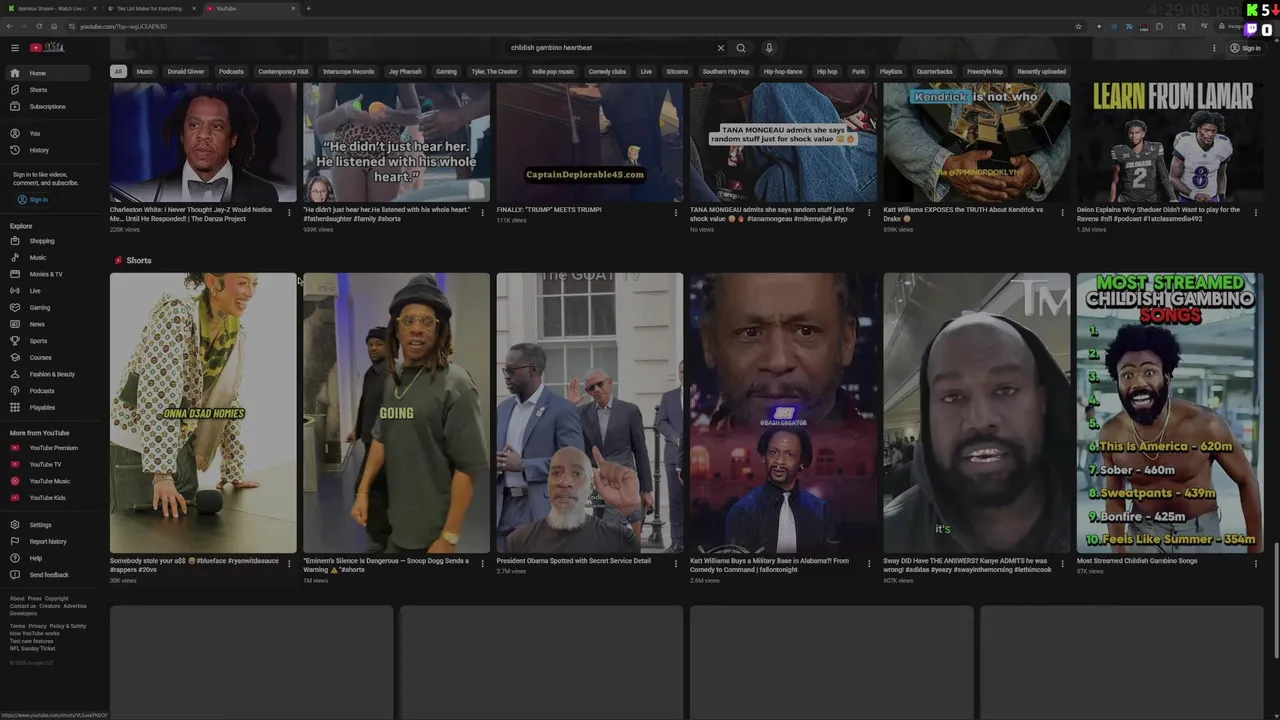Open the YouTube hamburger guide menu
The height and width of the screenshot is (720, 1280).
click(15, 48)
